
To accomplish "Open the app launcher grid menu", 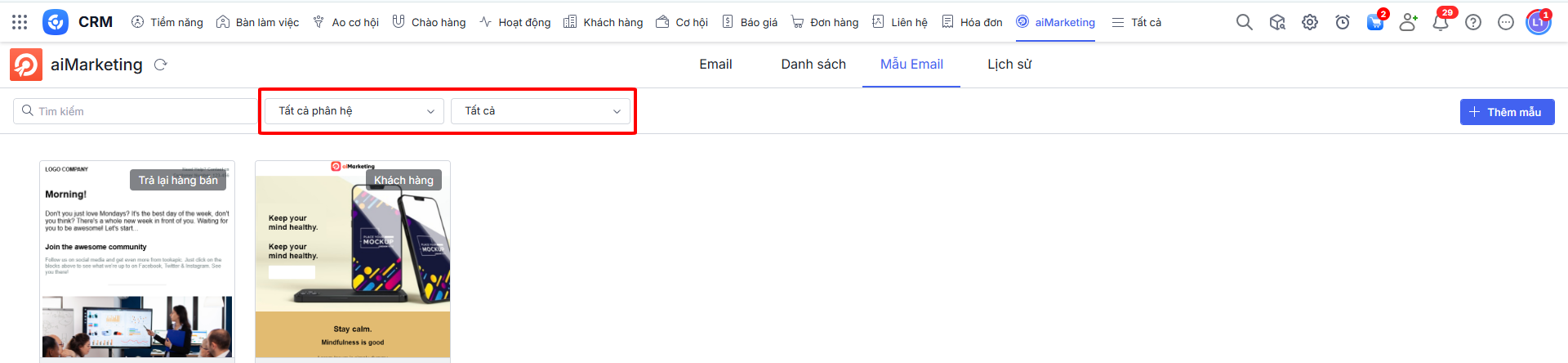I will pyautogui.click(x=20, y=22).
